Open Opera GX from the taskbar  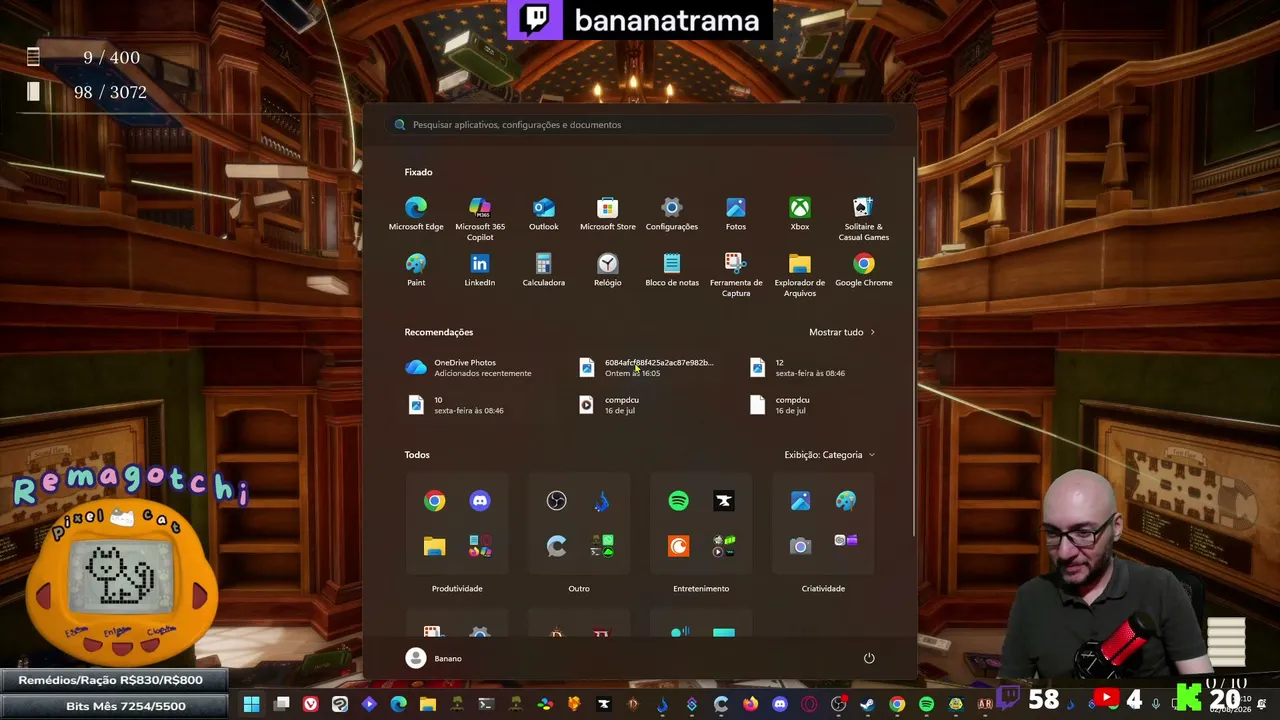click(x=809, y=704)
